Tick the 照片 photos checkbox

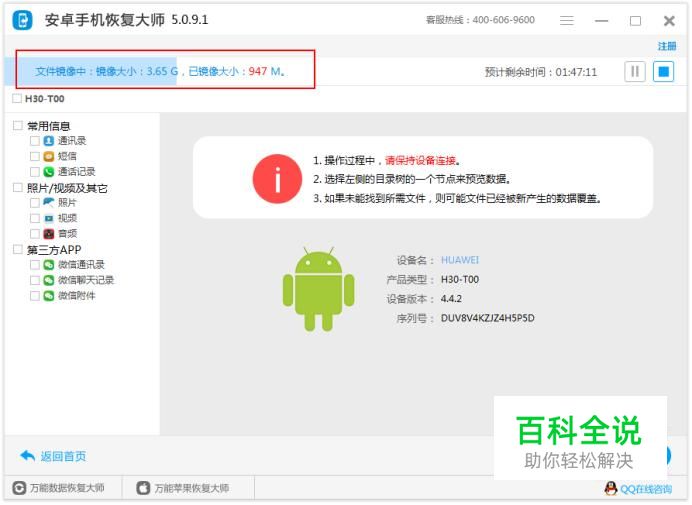point(35,203)
